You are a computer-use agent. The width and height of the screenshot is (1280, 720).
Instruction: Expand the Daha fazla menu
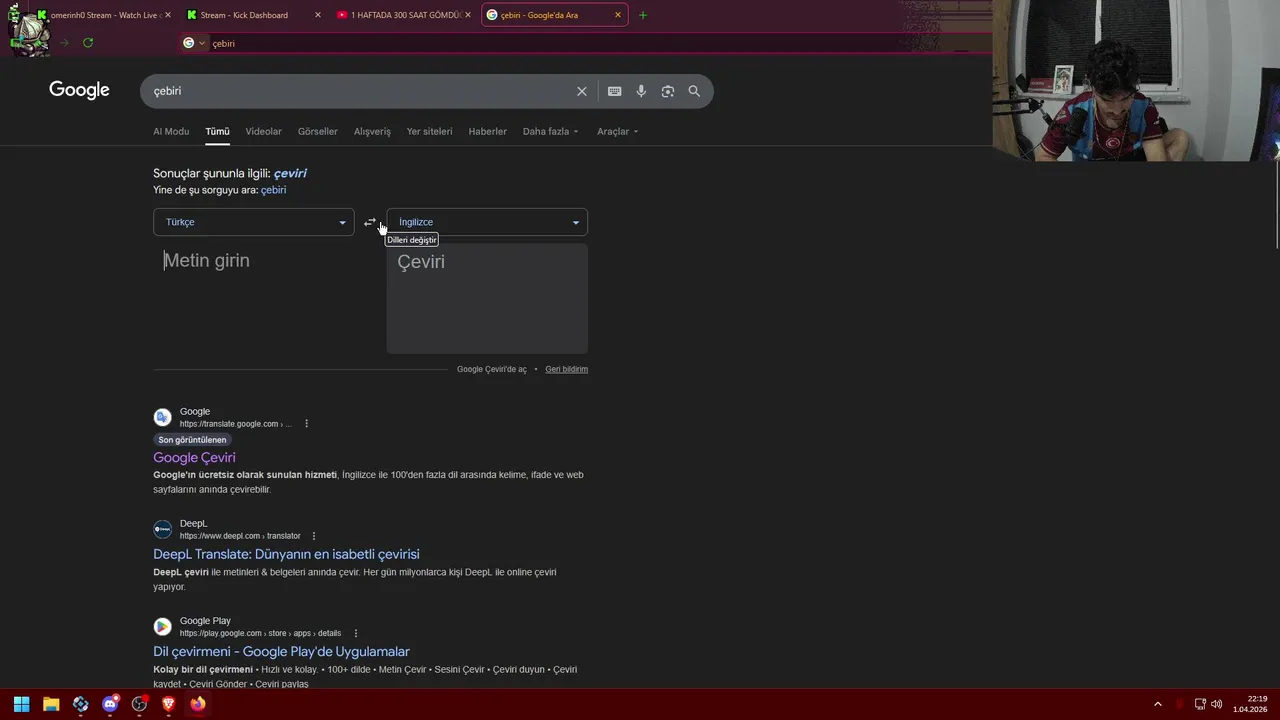[x=550, y=131]
